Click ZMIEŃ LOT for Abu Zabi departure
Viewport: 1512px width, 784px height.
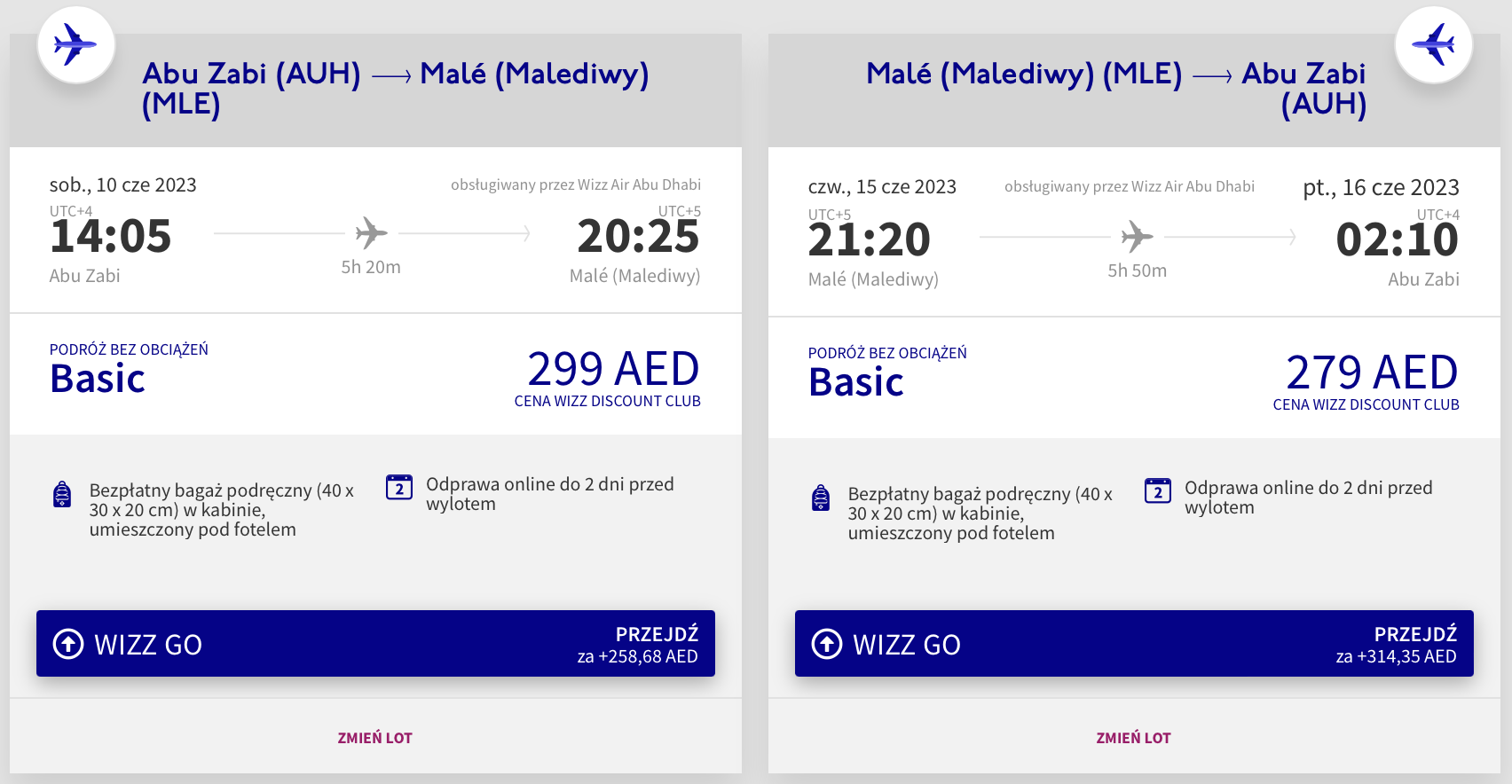pos(374,738)
